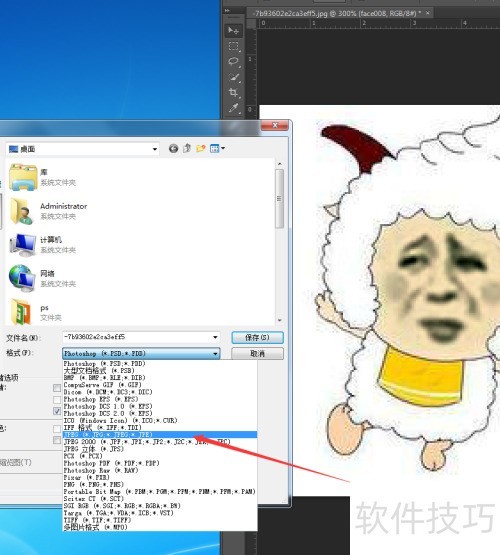Choose IFF 格式 from the list
The width and height of the screenshot is (500, 555).
[160, 427]
